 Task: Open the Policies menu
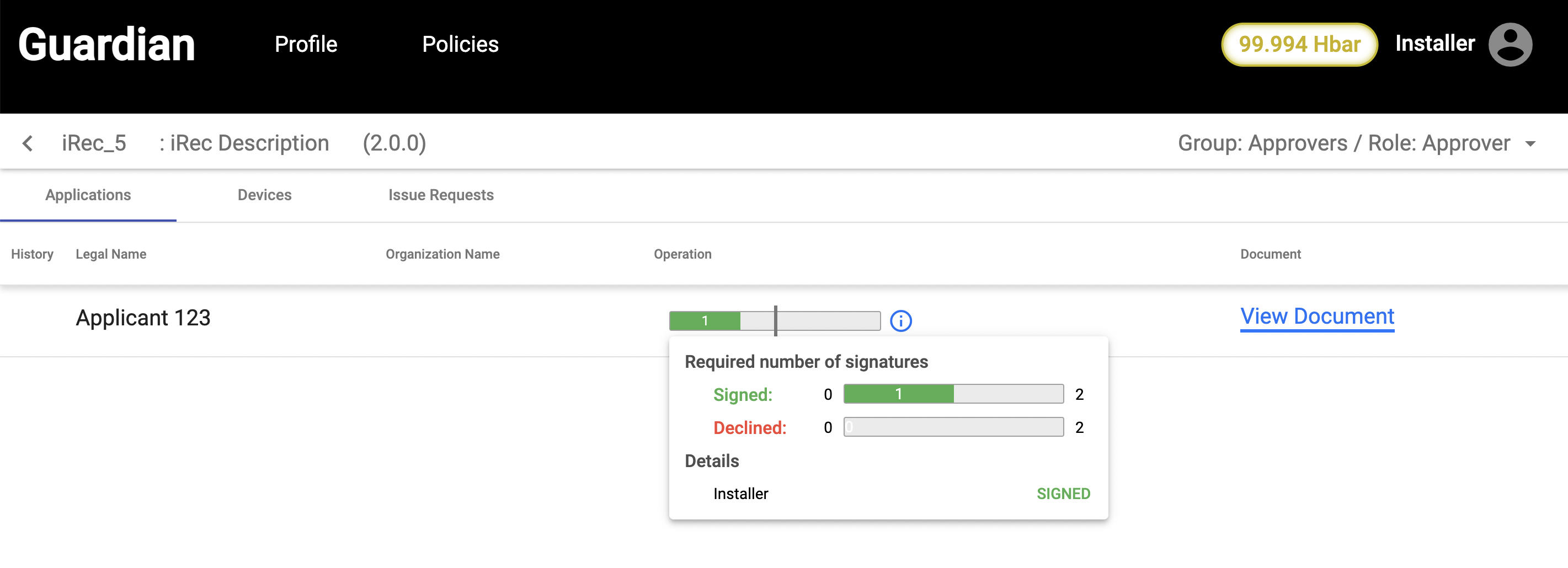click(x=460, y=45)
